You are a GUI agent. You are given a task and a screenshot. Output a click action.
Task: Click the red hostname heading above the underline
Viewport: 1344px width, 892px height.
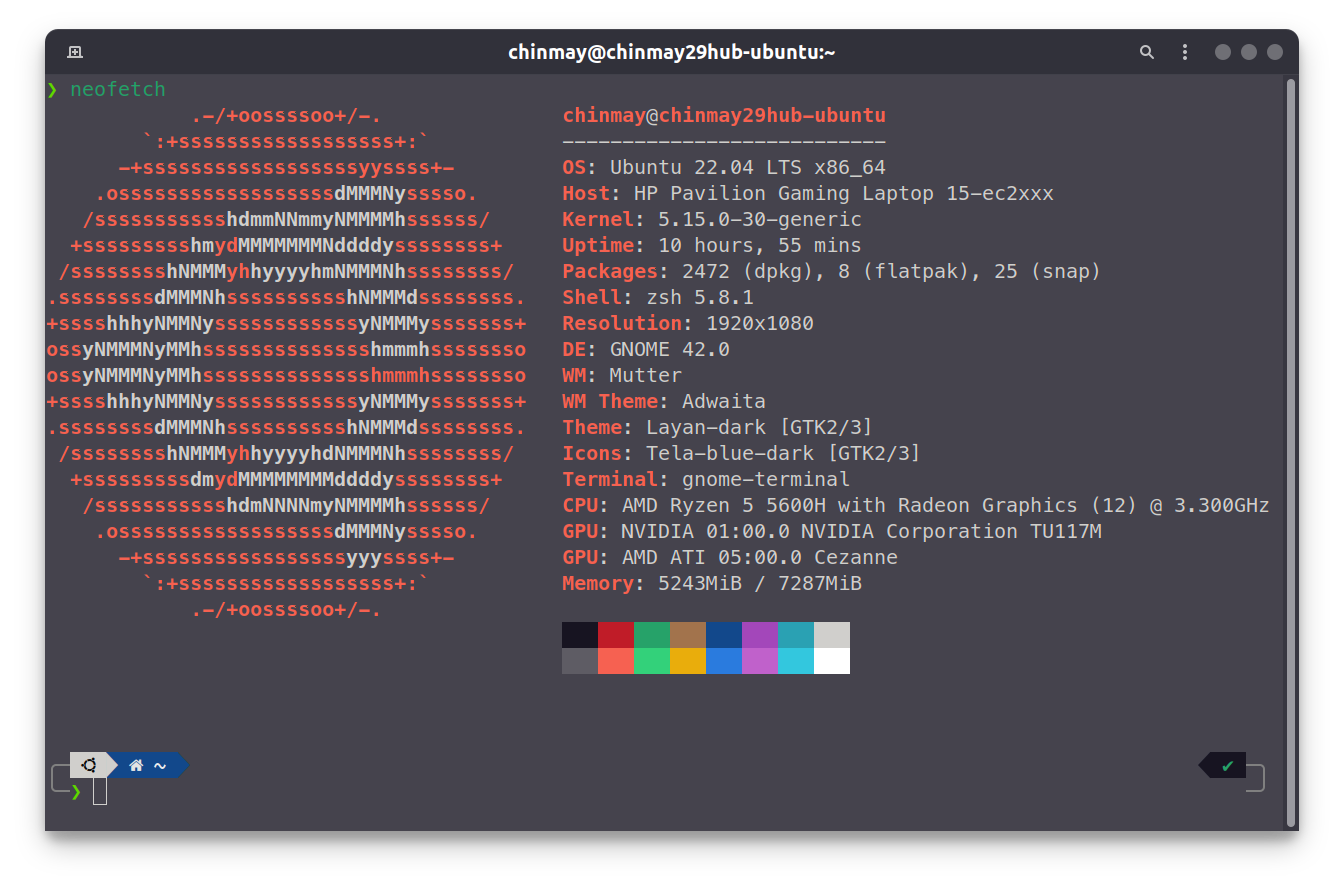coord(723,115)
